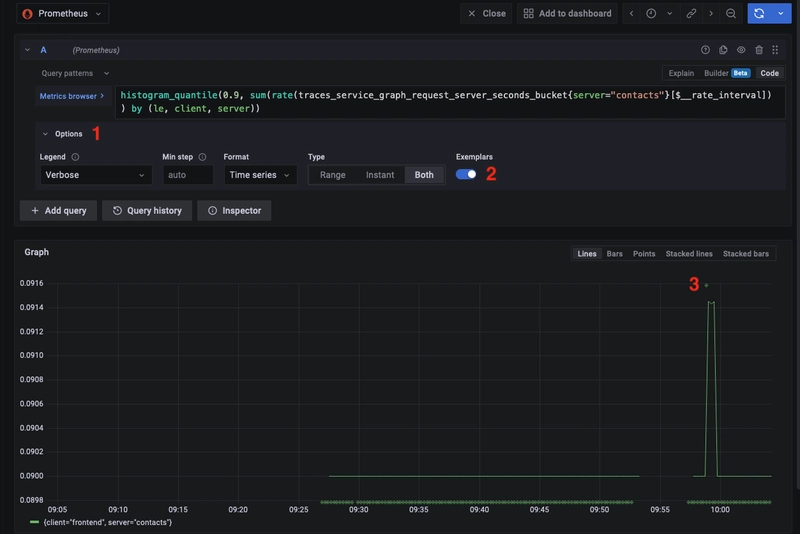The width and height of the screenshot is (800, 534).
Task: Delete query A trash icon
Action: 759,50
